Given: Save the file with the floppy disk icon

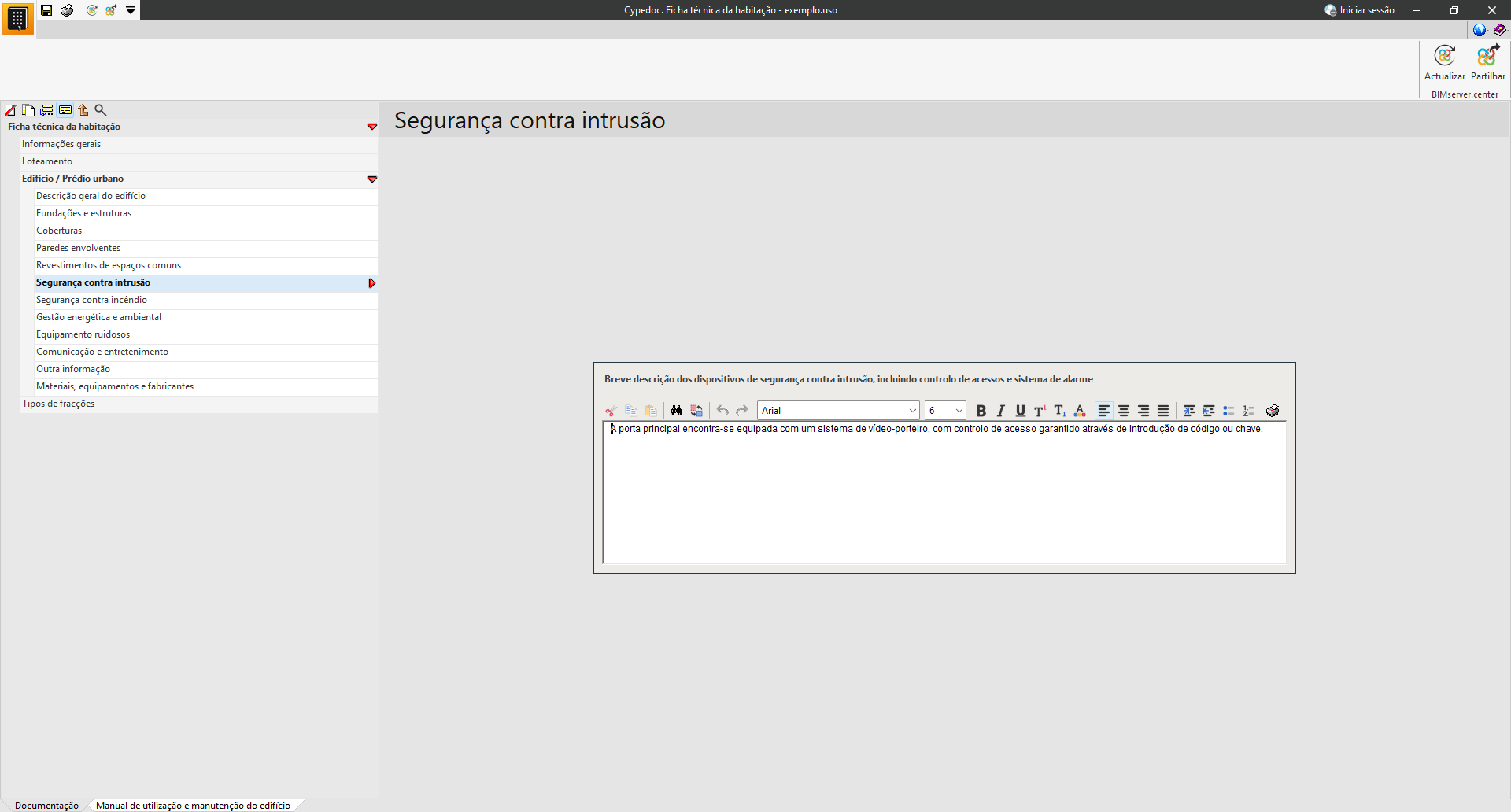Looking at the screenshot, I should pyautogui.click(x=46, y=10).
